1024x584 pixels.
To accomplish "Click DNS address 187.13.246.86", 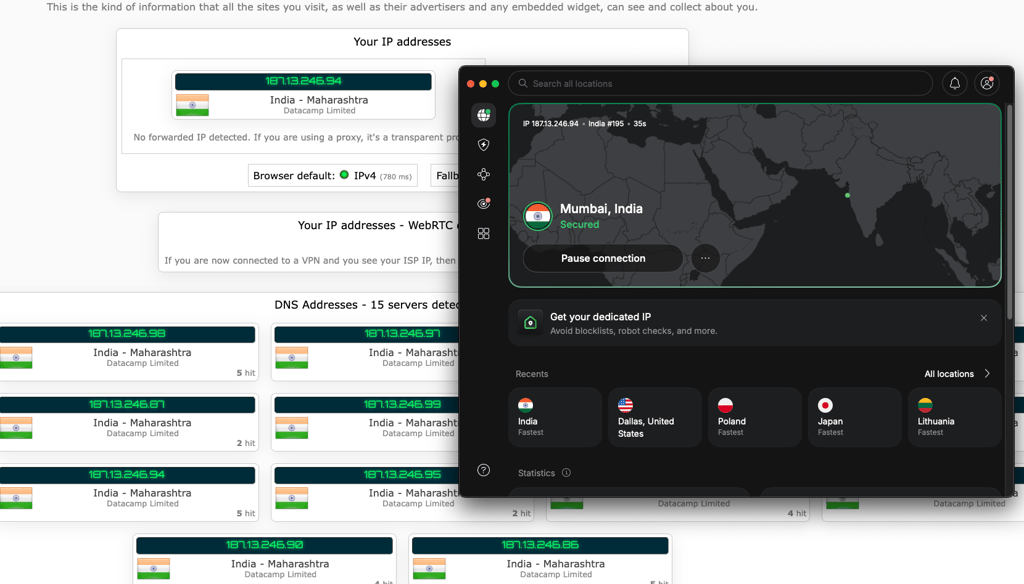I will pos(540,545).
